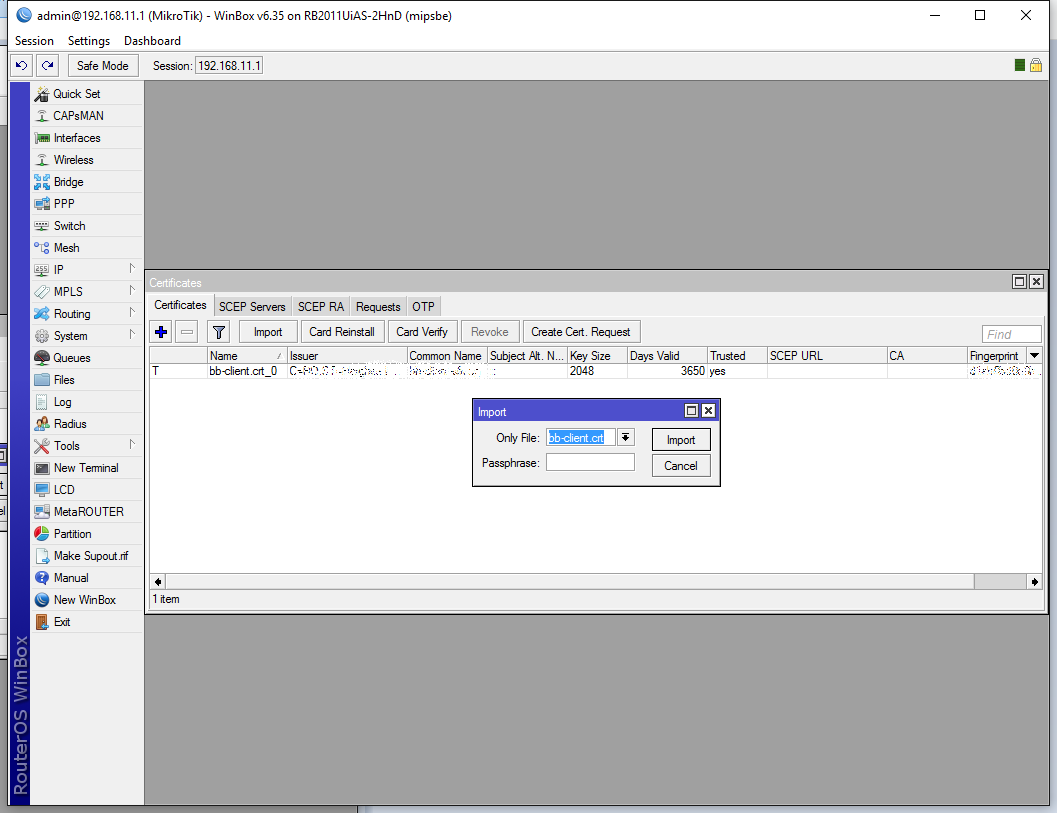1057x813 pixels.
Task: Switch to the Requests tab
Action: click(378, 307)
